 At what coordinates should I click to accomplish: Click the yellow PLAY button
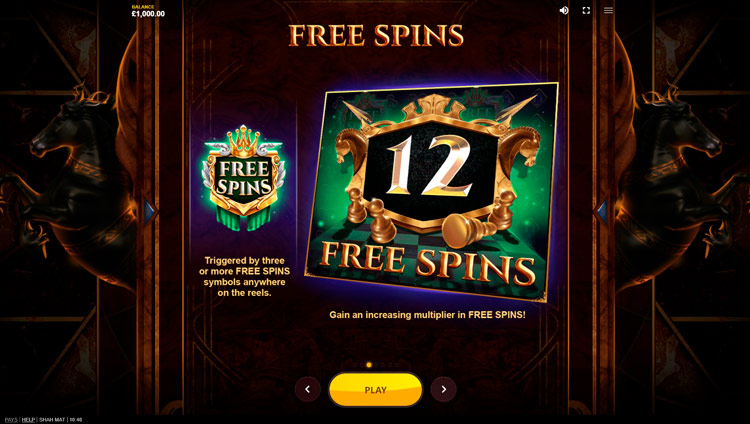pyautogui.click(x=375, y=390)
